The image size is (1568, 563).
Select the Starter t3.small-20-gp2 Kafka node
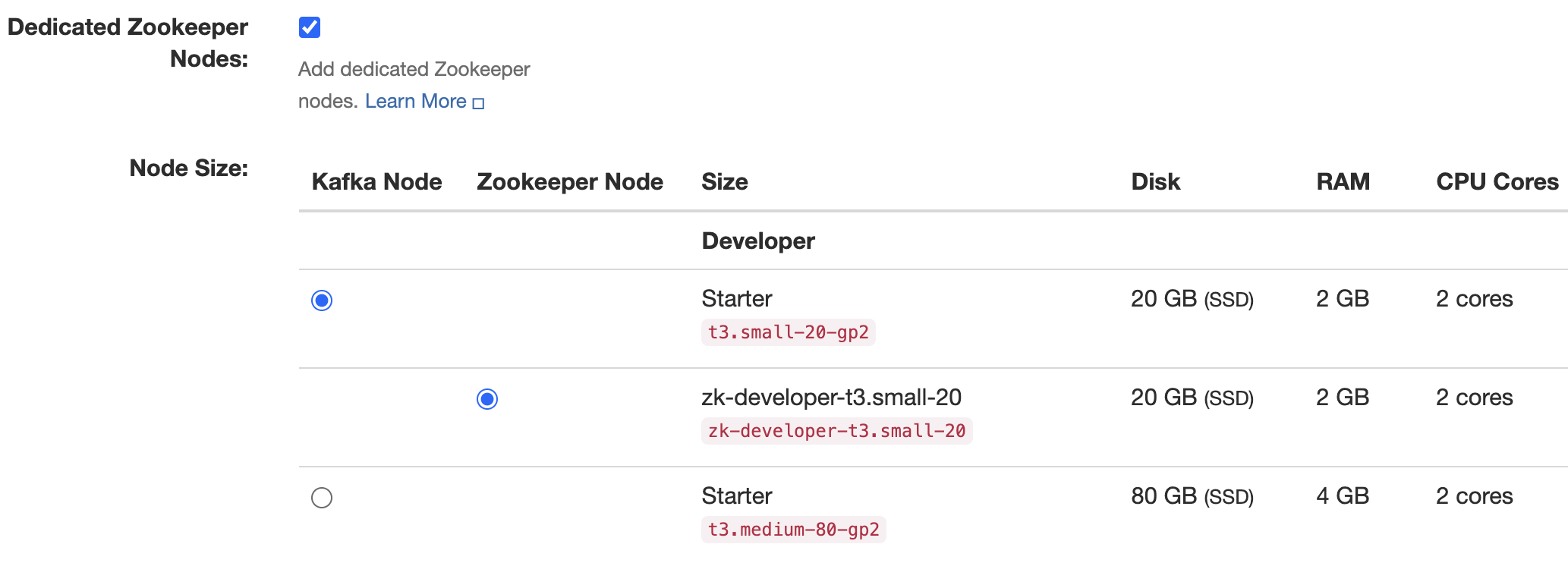323,300
